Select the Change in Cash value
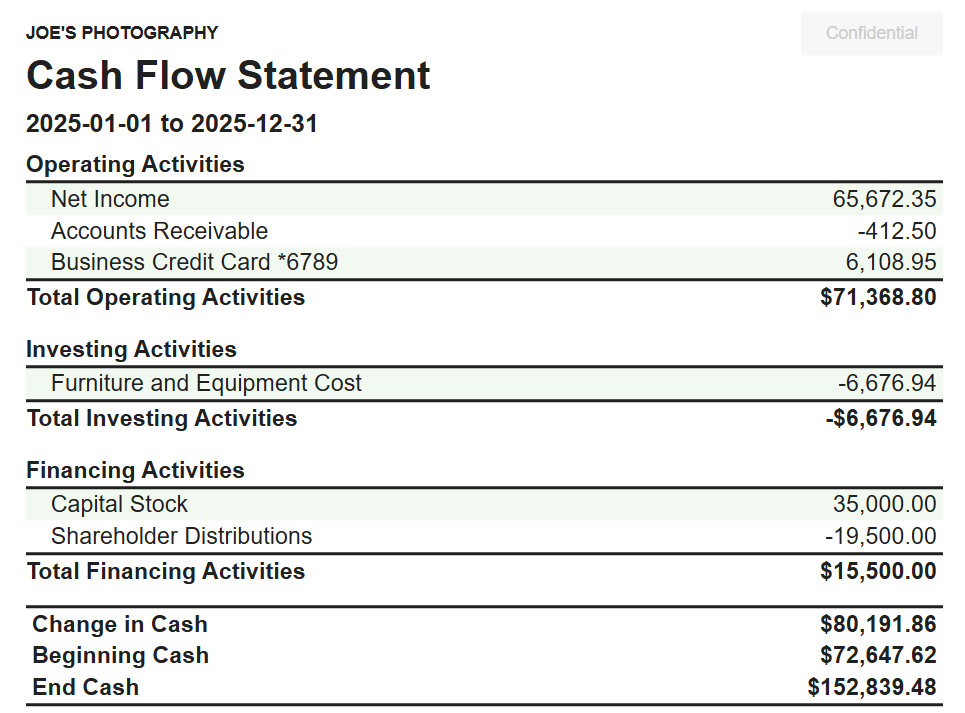The image size is (965, 713). 878,624
